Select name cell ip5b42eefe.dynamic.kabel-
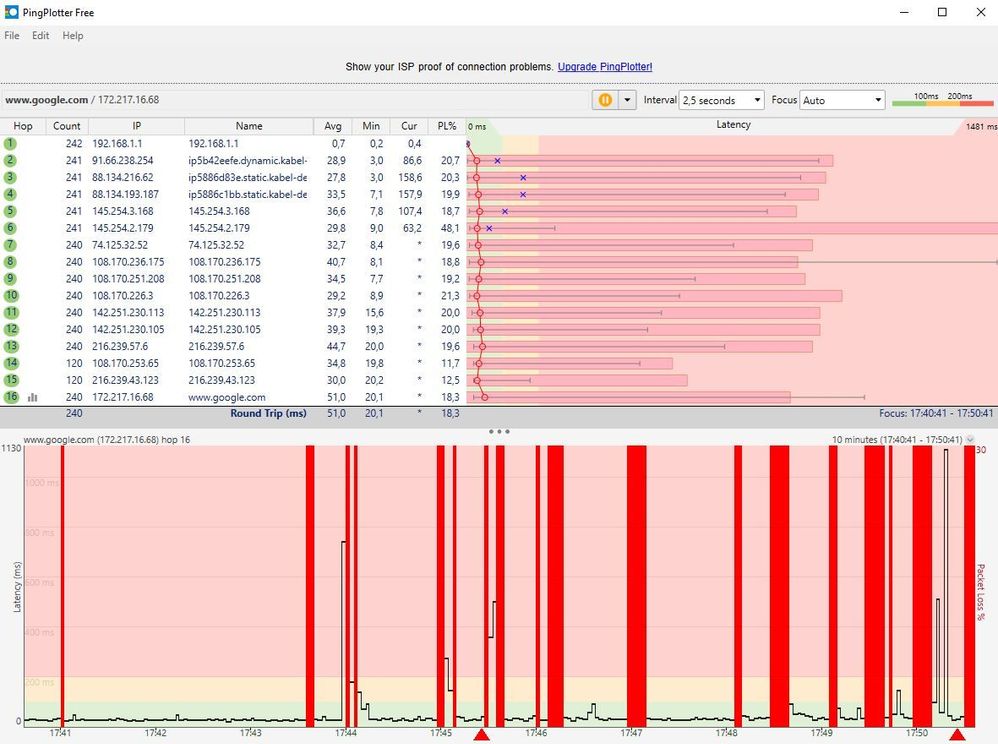The width and height of the screenshot is (998, 744). (x=248, y=160)
